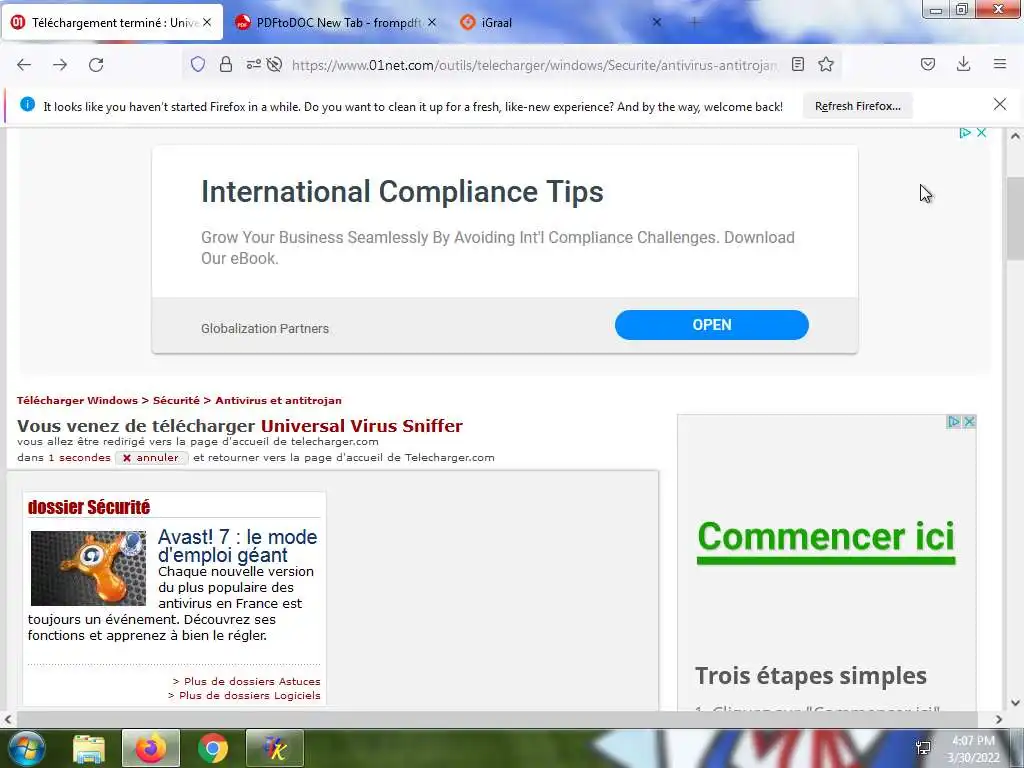
Task: Go back using the browser back arrow
Action: [x=24, y=65]
